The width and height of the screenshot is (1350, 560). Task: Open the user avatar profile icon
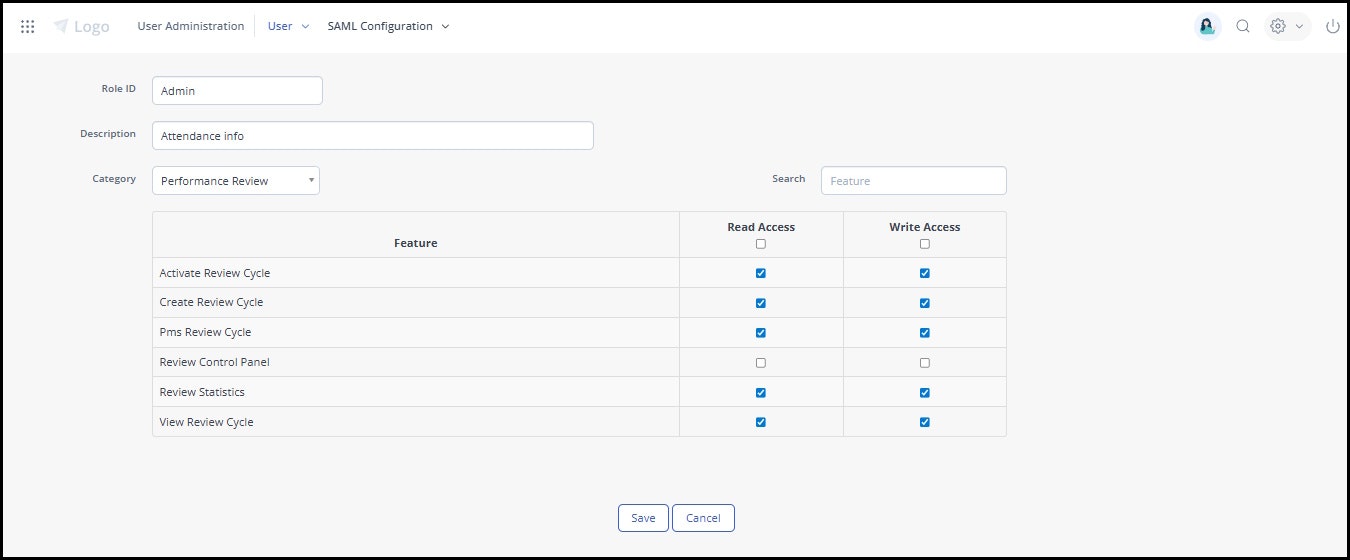coord(1208,27)
